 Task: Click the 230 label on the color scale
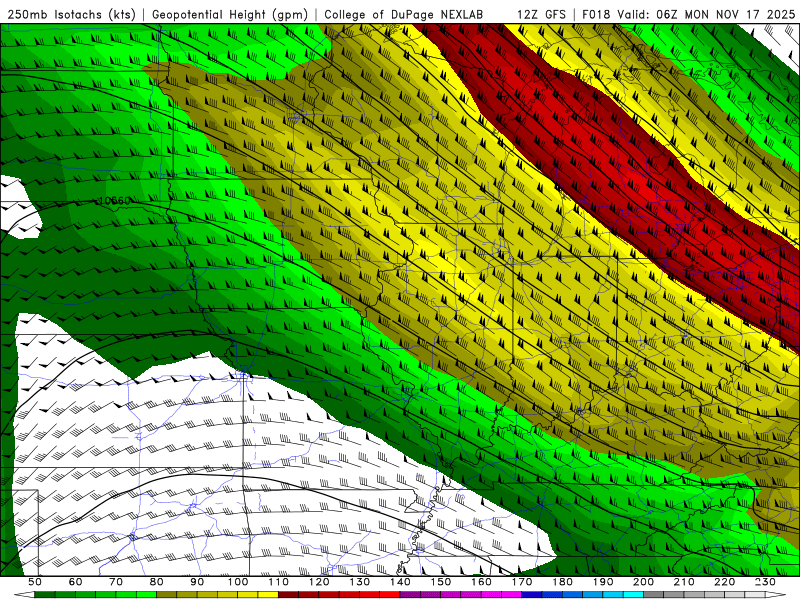[x=765, y=582]
